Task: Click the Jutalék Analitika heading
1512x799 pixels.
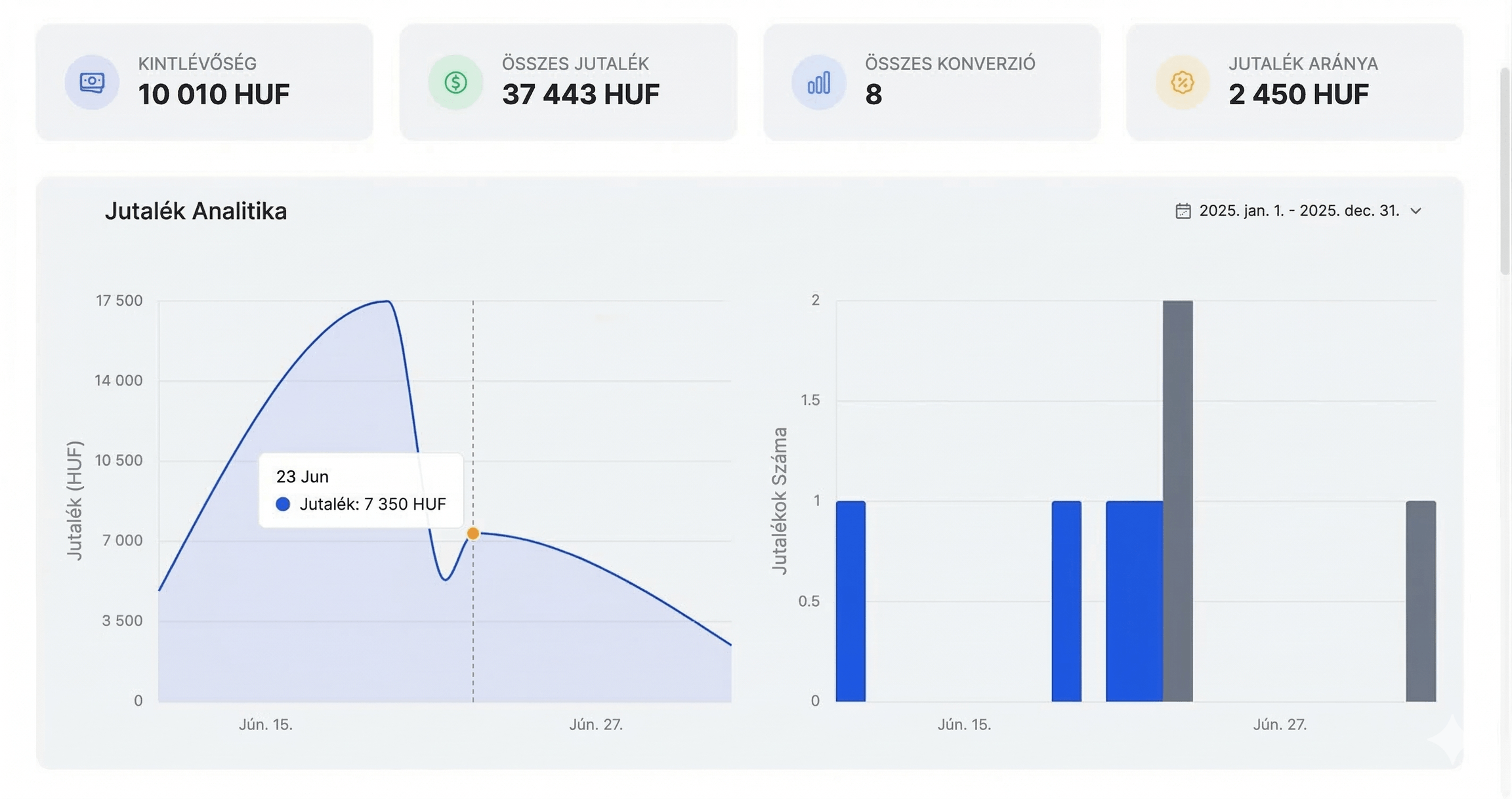Action: pos(196,211)
